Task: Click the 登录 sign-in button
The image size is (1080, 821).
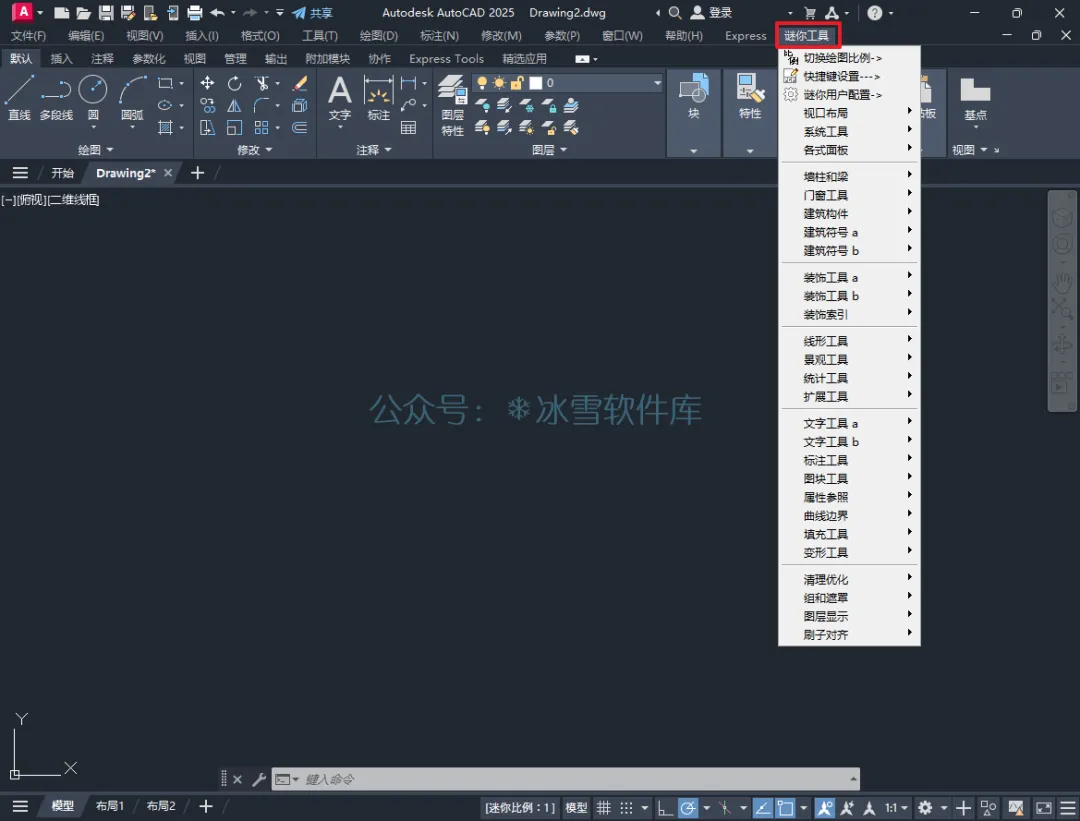Action: click(x=712, y=12)
